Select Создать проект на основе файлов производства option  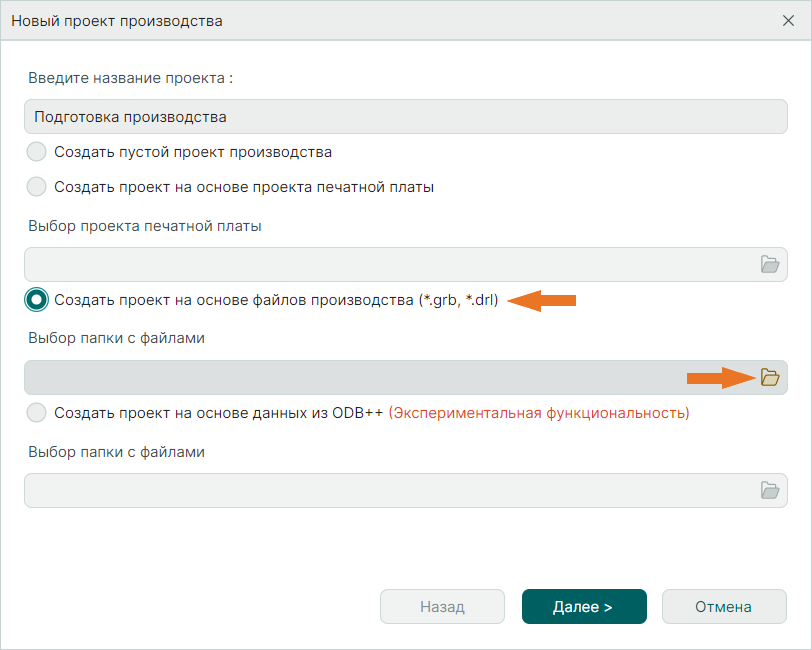[36, 299]
